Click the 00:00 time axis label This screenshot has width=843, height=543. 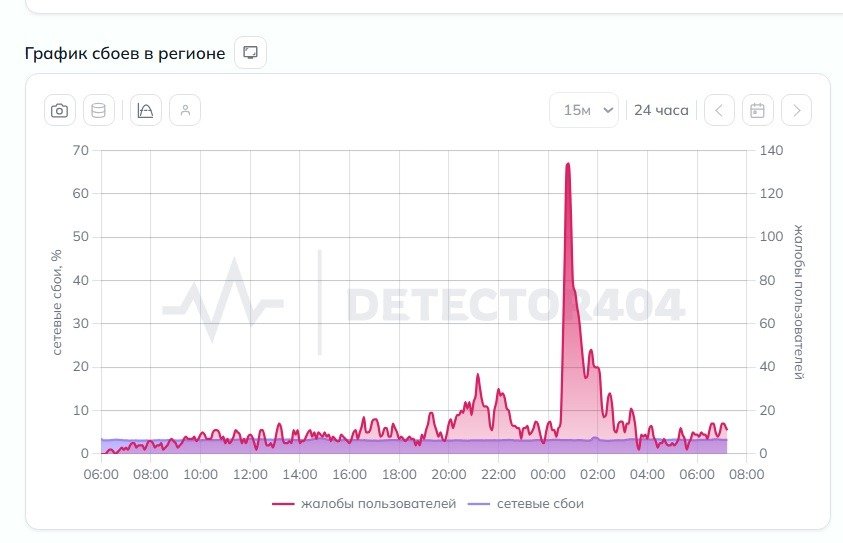click(548, 474)
